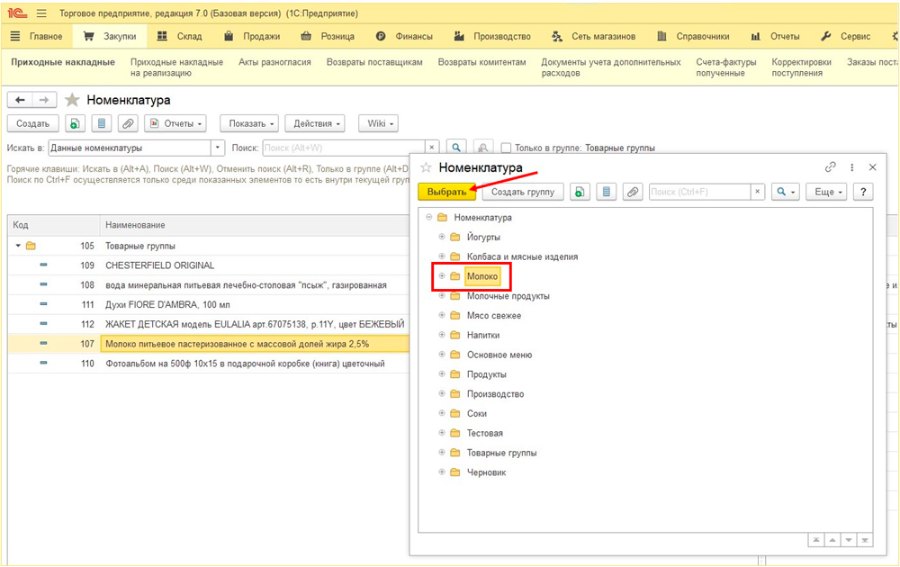Click the move-down arrow at dialog bottom

[848, 540]
